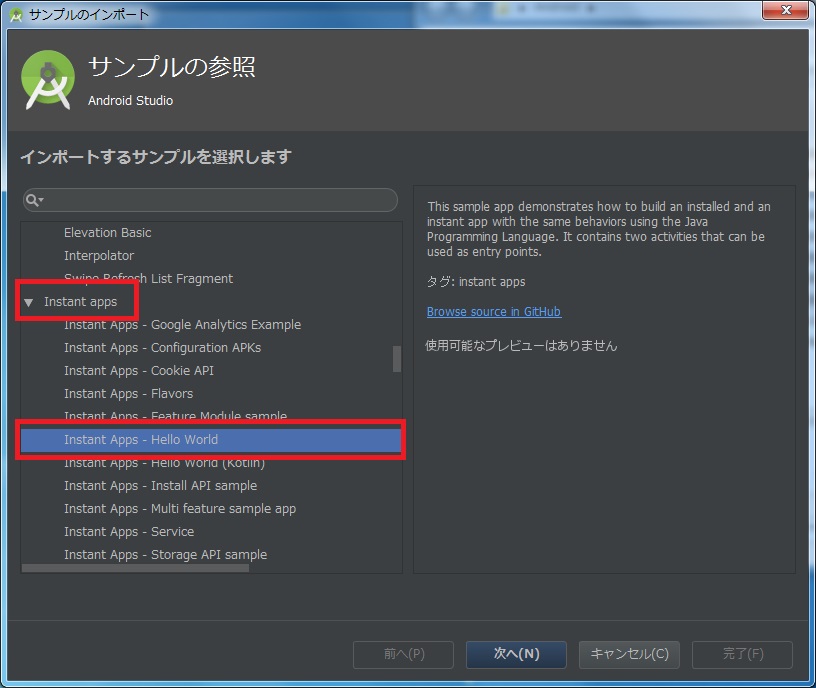Click the Android Studio logo icon
The height and width of the screenshot is (688, 816).
pos(48,80)
